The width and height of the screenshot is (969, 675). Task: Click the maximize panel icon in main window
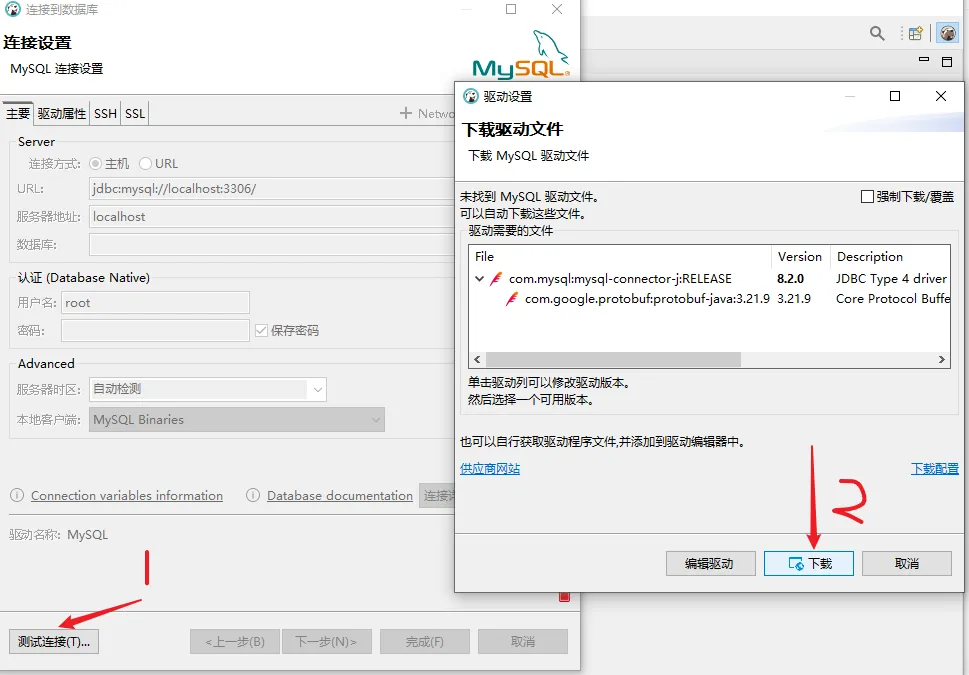[947, 61]
